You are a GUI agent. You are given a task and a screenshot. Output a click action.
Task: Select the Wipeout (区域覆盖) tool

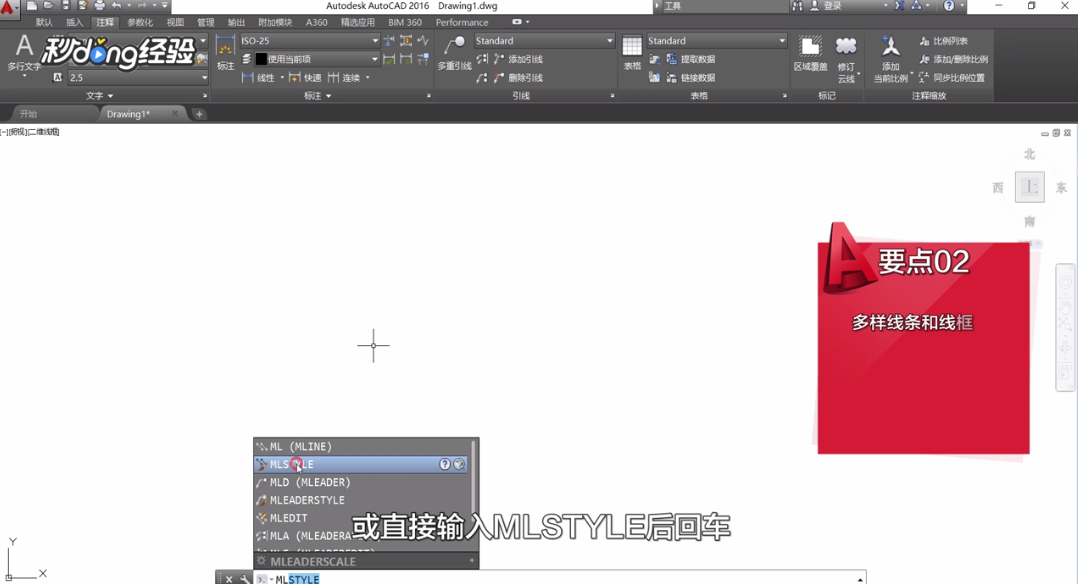[x=810, y=54]
